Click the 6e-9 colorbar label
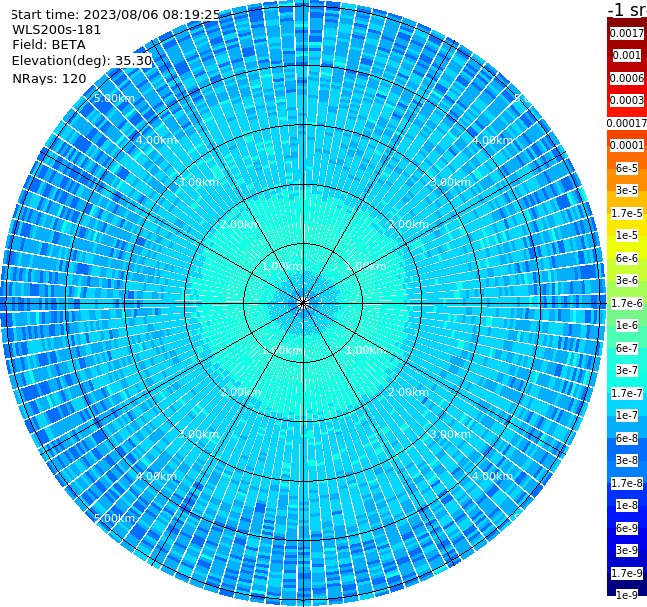This screenshot has width=647, height=607. (x=627, y=528)
